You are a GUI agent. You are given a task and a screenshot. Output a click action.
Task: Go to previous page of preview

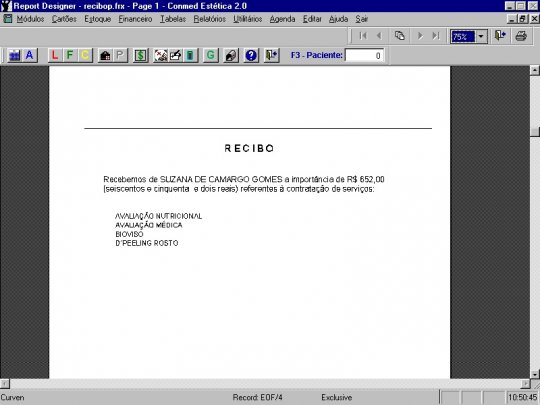pyautogui.click(x=379, y=36)
